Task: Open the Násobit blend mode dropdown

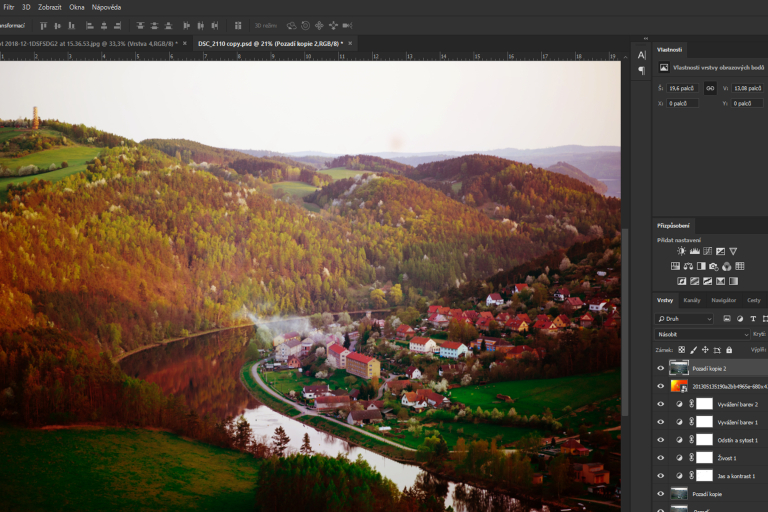Action: pyautogui.click(x=702, y=334)
